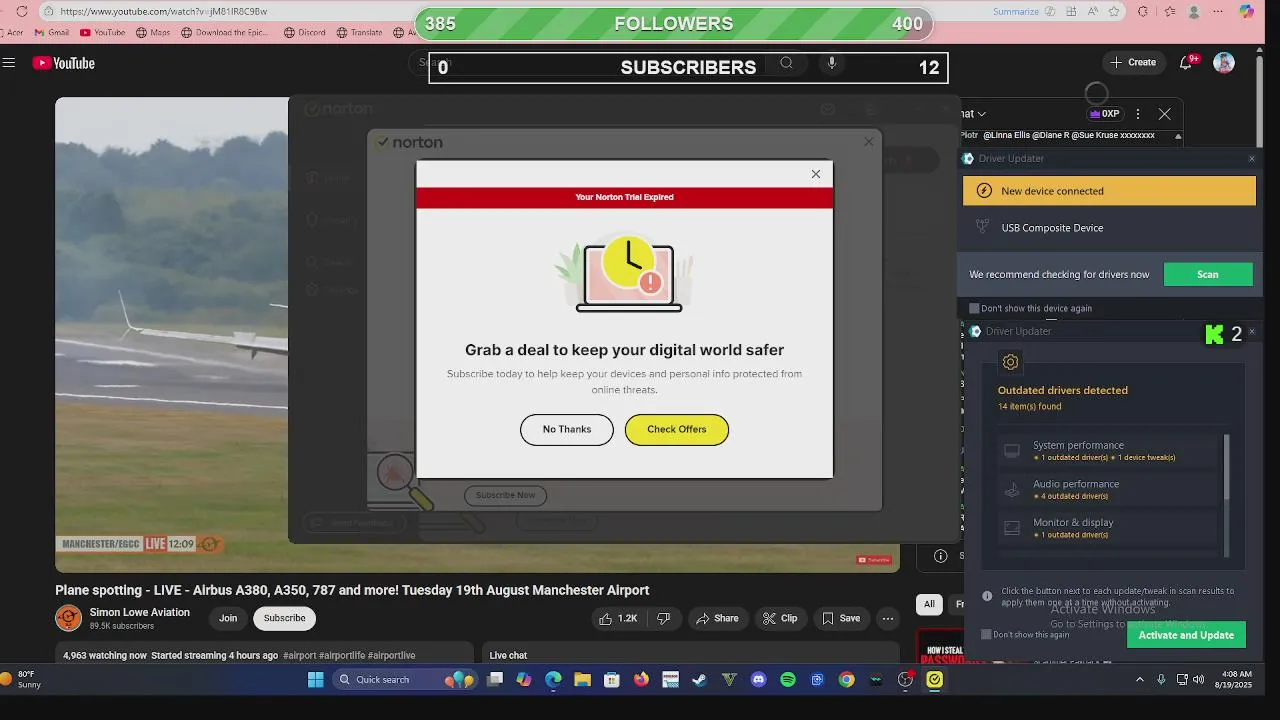Click the 0XP points badge in chat
The width and height of the screenshot is (1280, 720).
pyautogui.click(x=1104, y=114)
